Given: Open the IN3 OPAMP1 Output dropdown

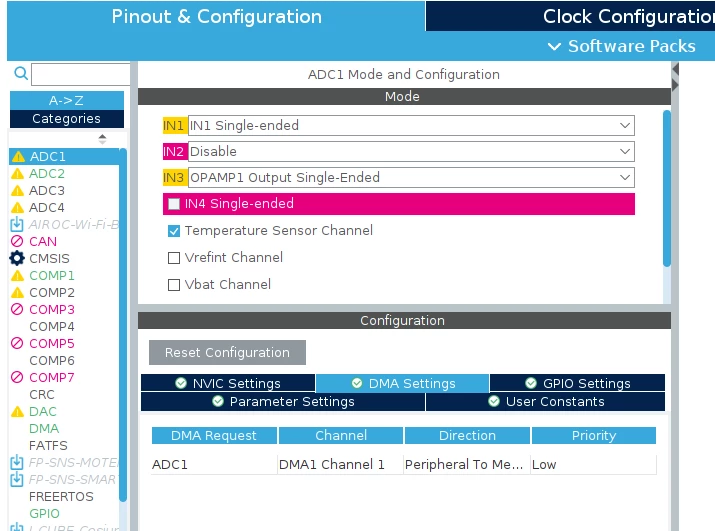Looking at the screenshot, I should (411, 177).
